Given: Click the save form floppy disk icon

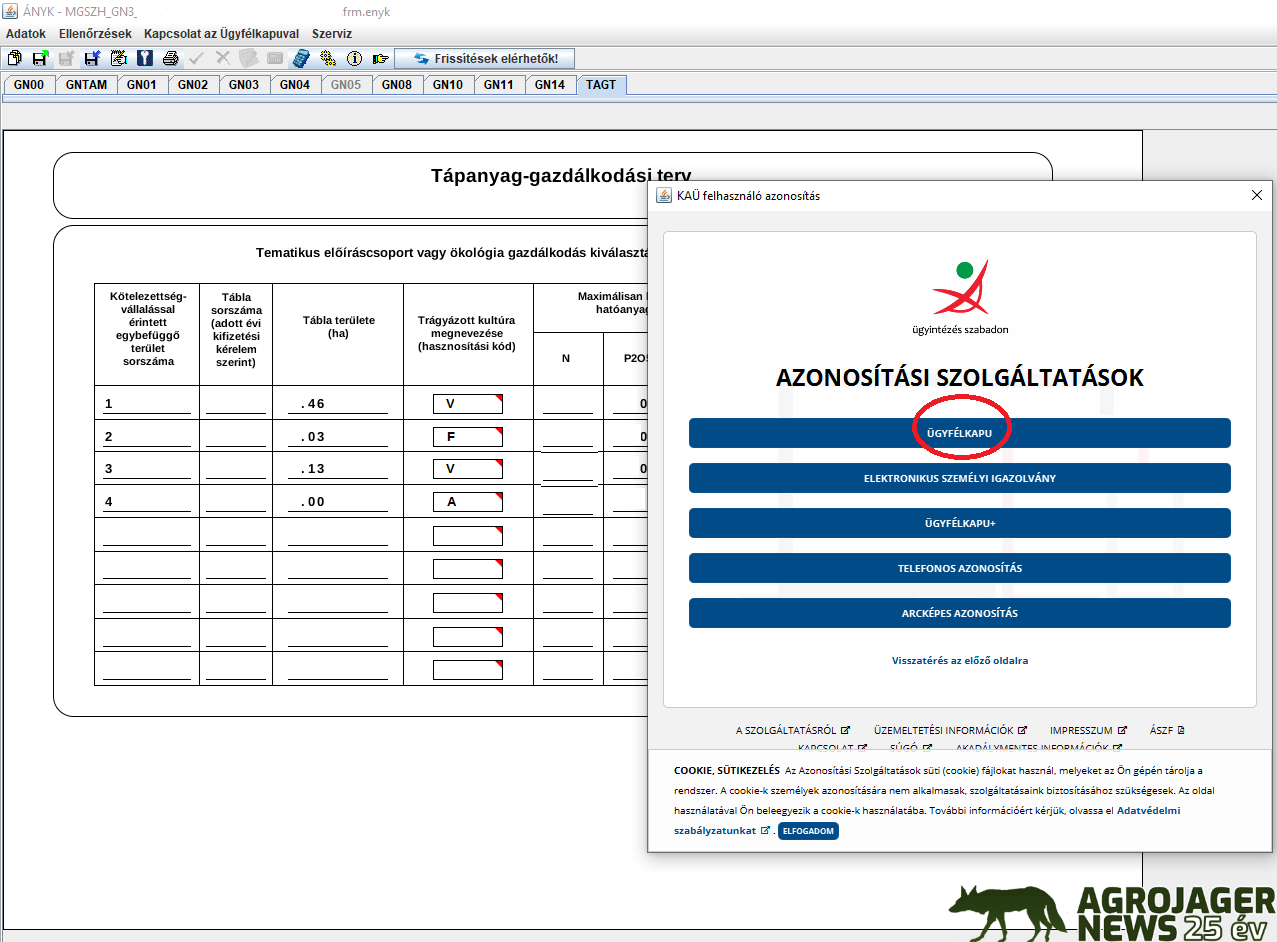Looking at the screenshot, I should click(x=40, y=59).
